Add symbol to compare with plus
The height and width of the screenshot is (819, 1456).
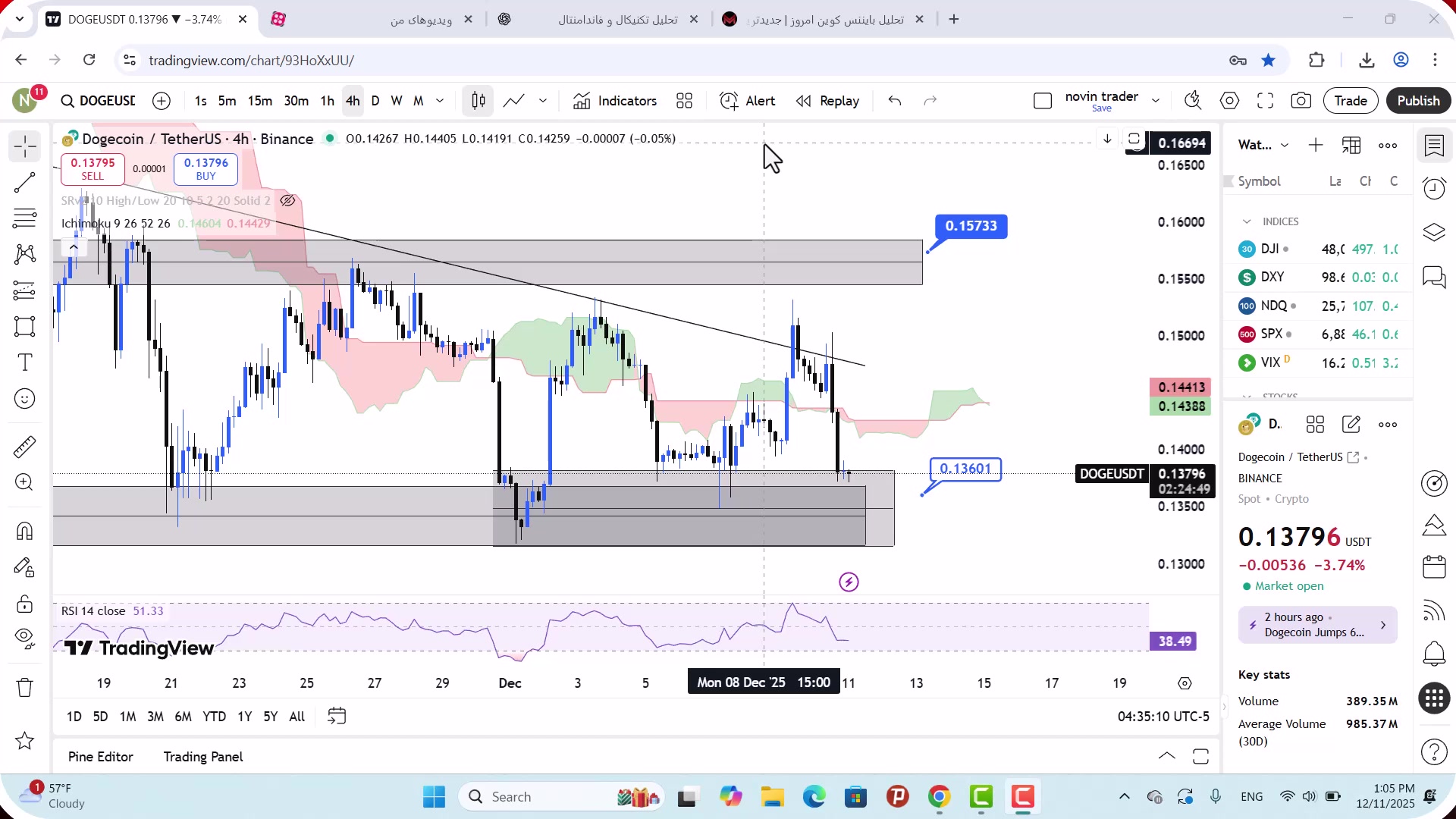pos(162,101)
